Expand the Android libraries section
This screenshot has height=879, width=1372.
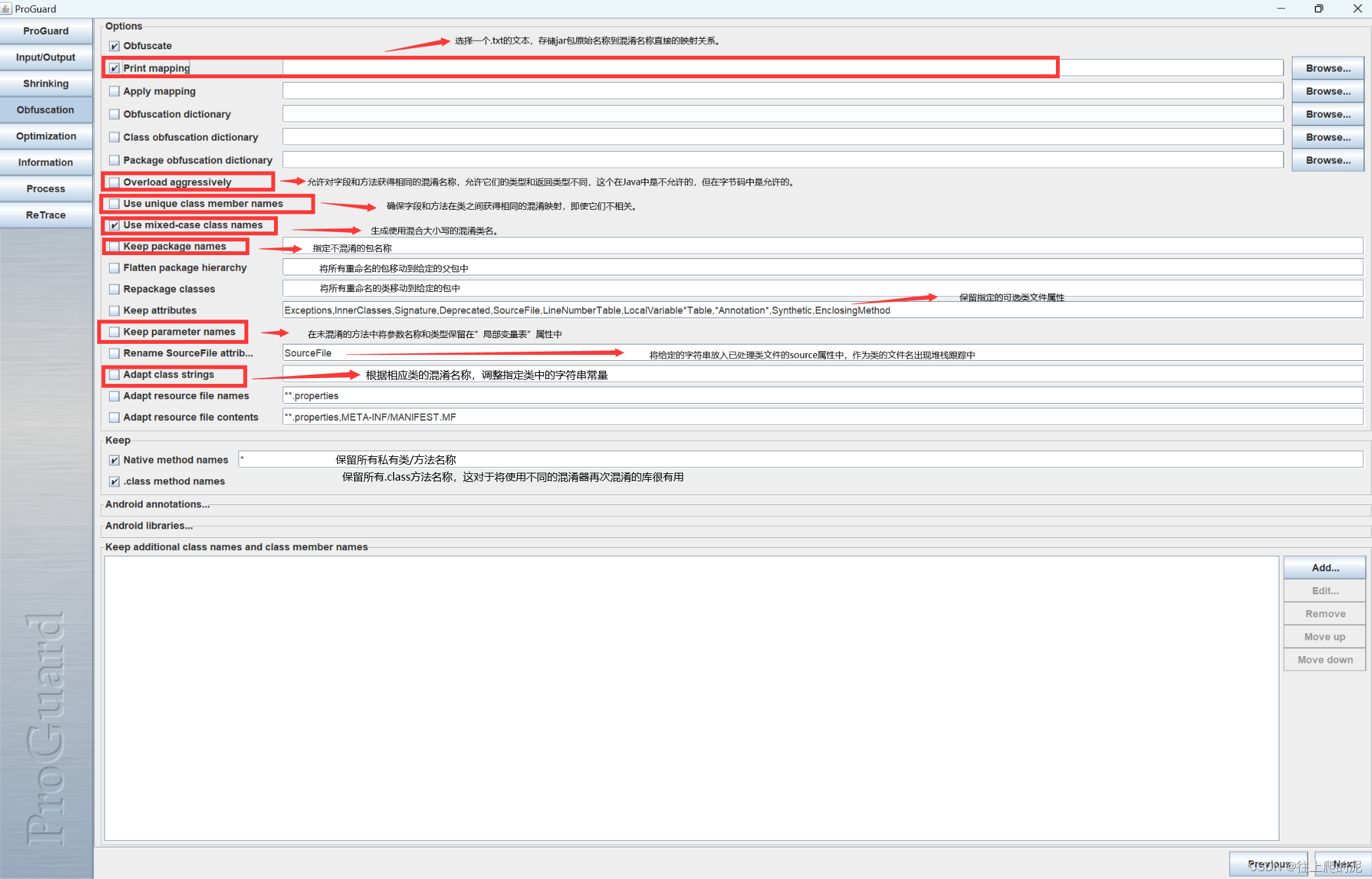coord(149,526)
